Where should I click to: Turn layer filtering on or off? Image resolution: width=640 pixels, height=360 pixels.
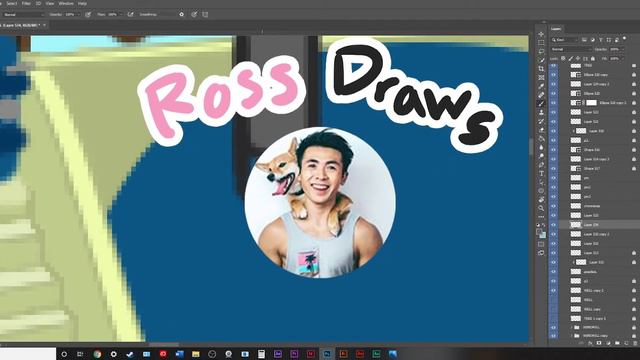coord(624,38)
